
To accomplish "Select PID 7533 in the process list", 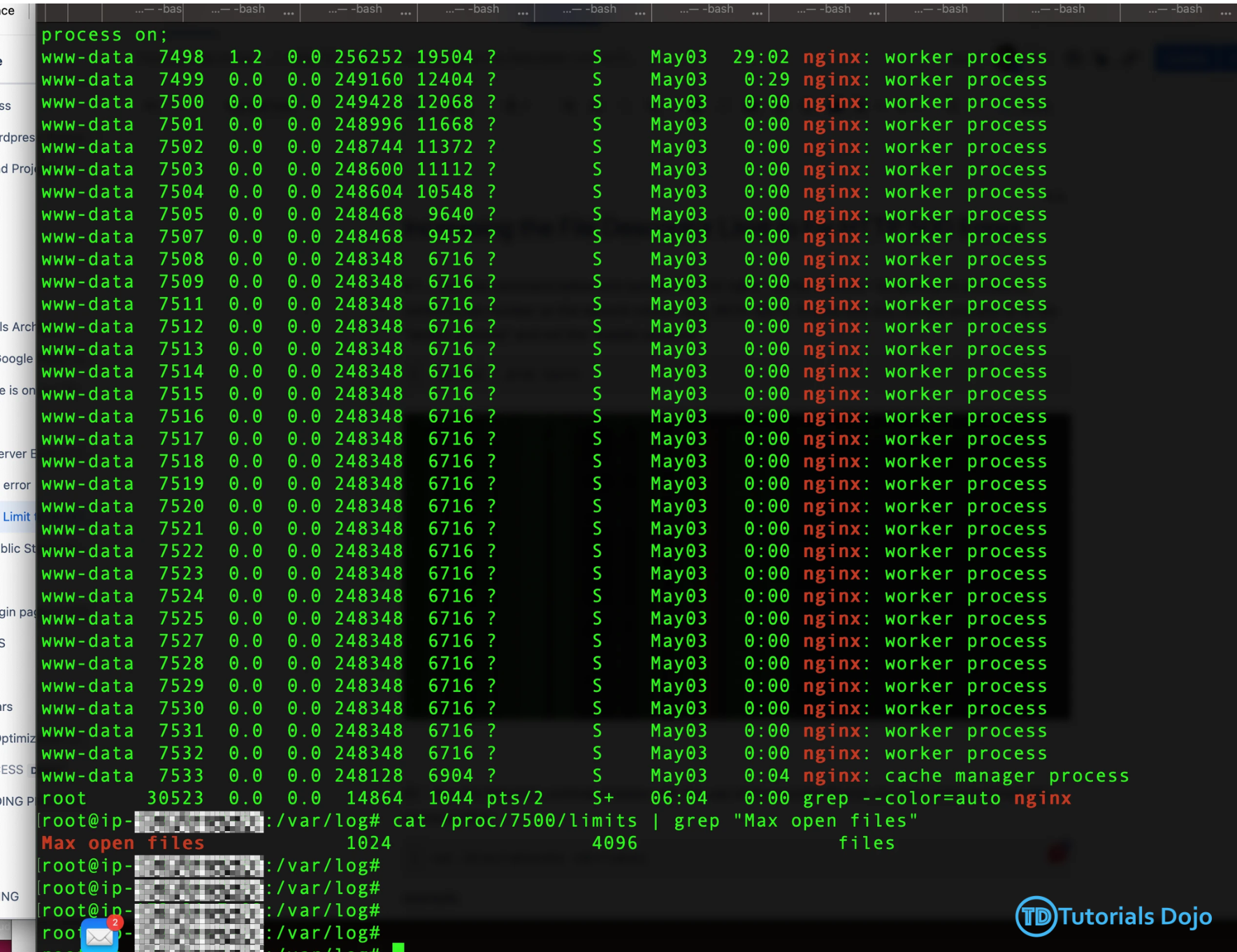I will click(181, 776).
